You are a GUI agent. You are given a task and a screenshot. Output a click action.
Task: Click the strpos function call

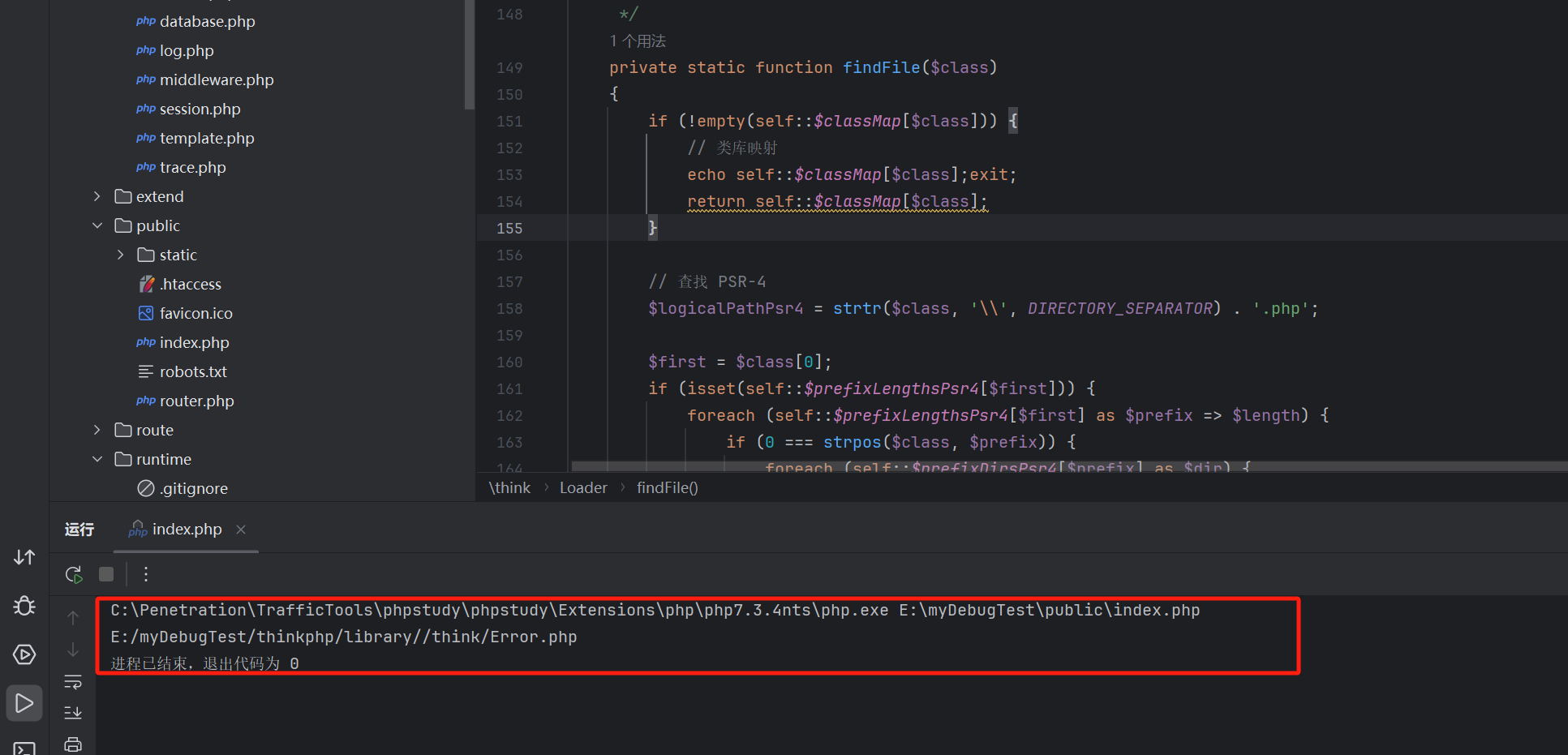coord(853,442)
